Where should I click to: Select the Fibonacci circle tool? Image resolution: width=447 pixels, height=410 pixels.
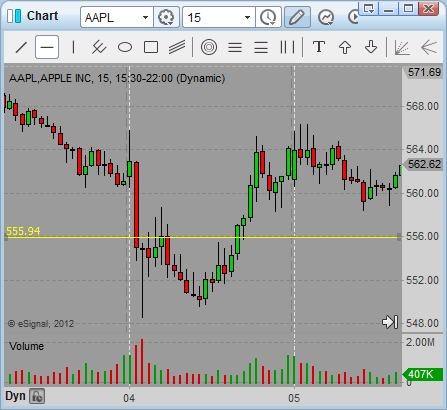click(x=209, y=47)
